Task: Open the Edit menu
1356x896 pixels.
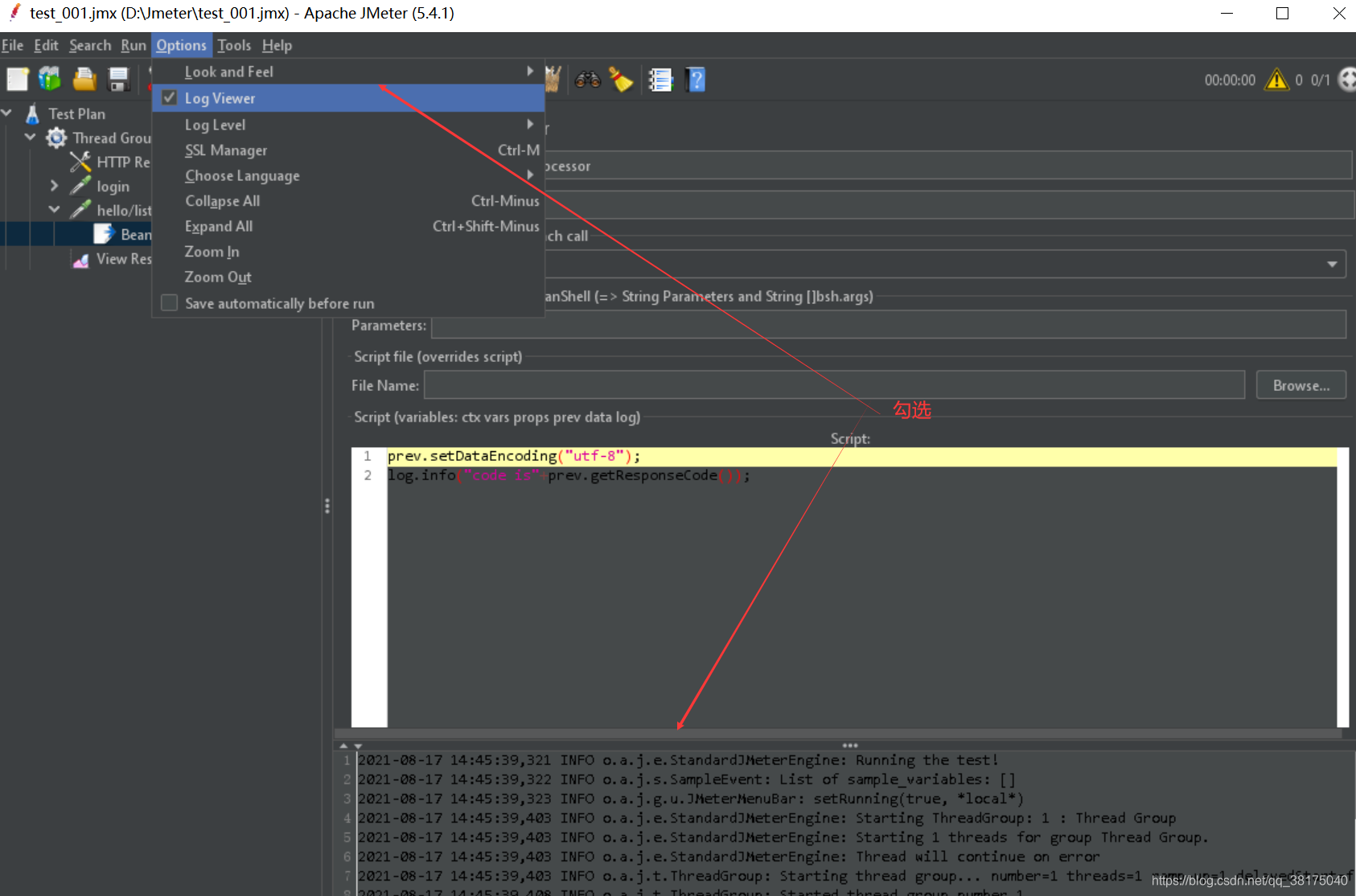Action: click(46, 45)
